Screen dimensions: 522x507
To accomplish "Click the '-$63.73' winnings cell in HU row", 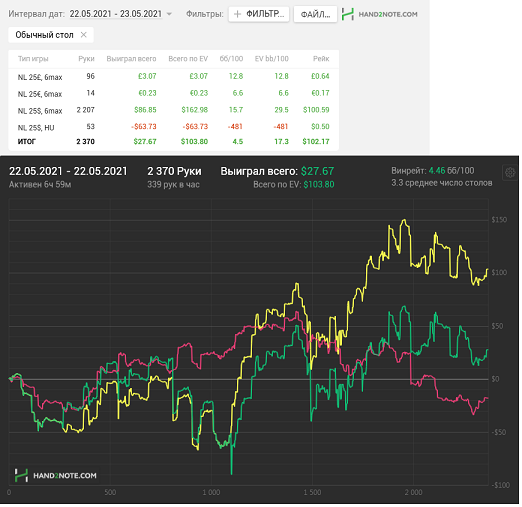I will tap(144, 126).
